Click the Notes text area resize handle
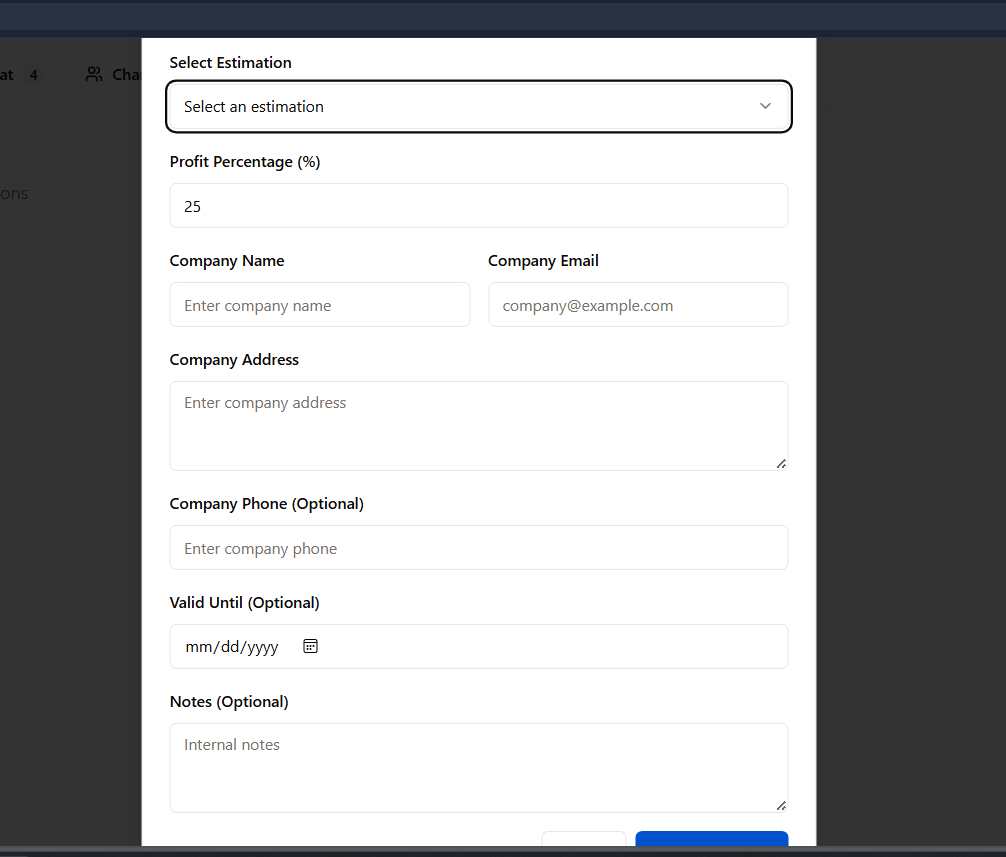This screenshot has height=857, width=1006. coord(781,805)
